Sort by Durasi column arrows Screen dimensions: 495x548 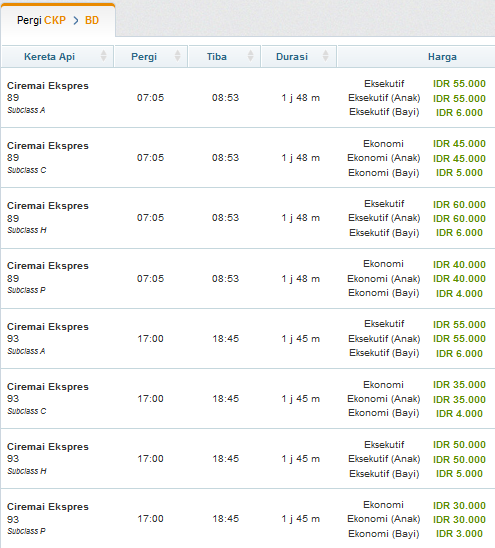click(325, 56)
